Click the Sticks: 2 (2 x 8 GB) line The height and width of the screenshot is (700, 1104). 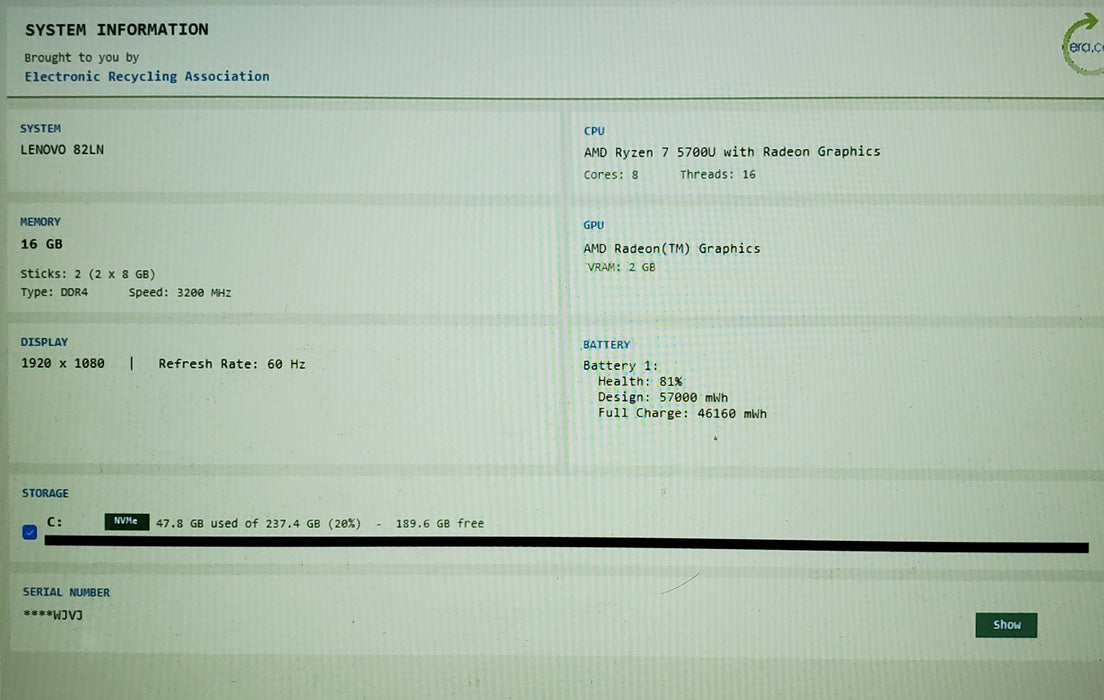click(x=87, y=274)
